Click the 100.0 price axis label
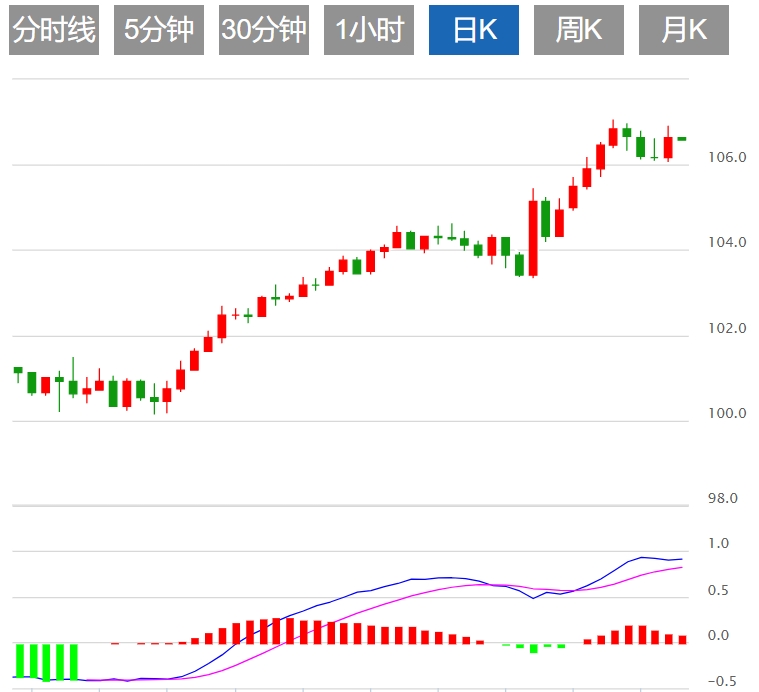Screen dimensions: 759x692 coord(726,414)
